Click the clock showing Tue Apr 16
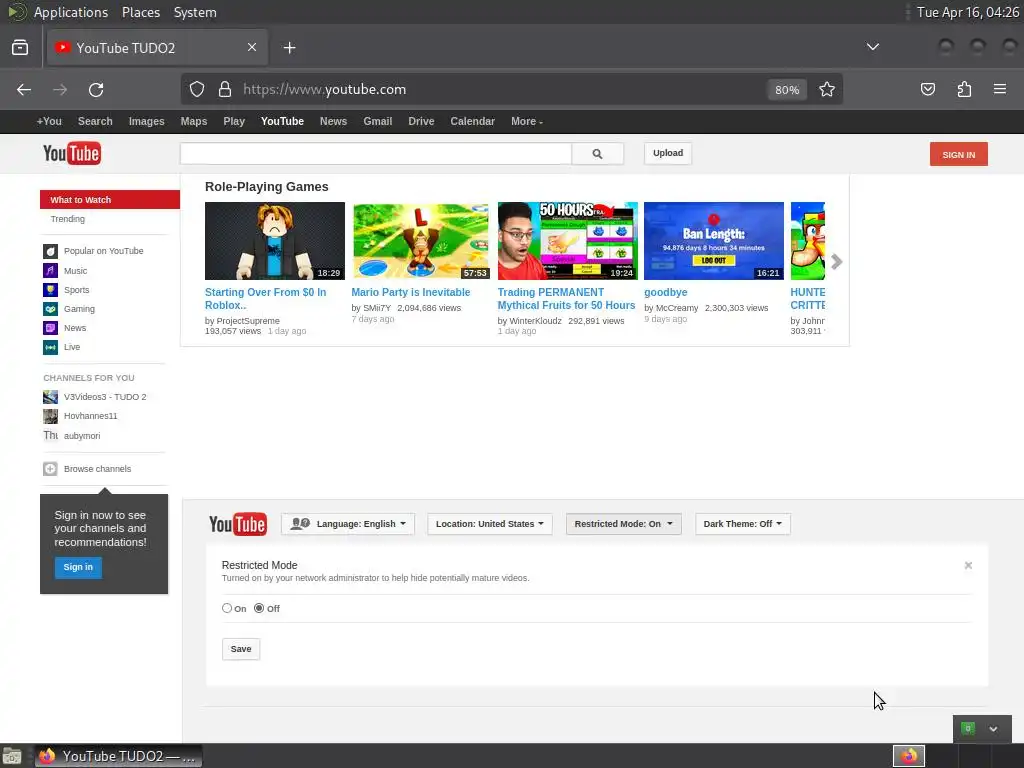The width and height of the screenshot is (1024, 768). (967, 12)
